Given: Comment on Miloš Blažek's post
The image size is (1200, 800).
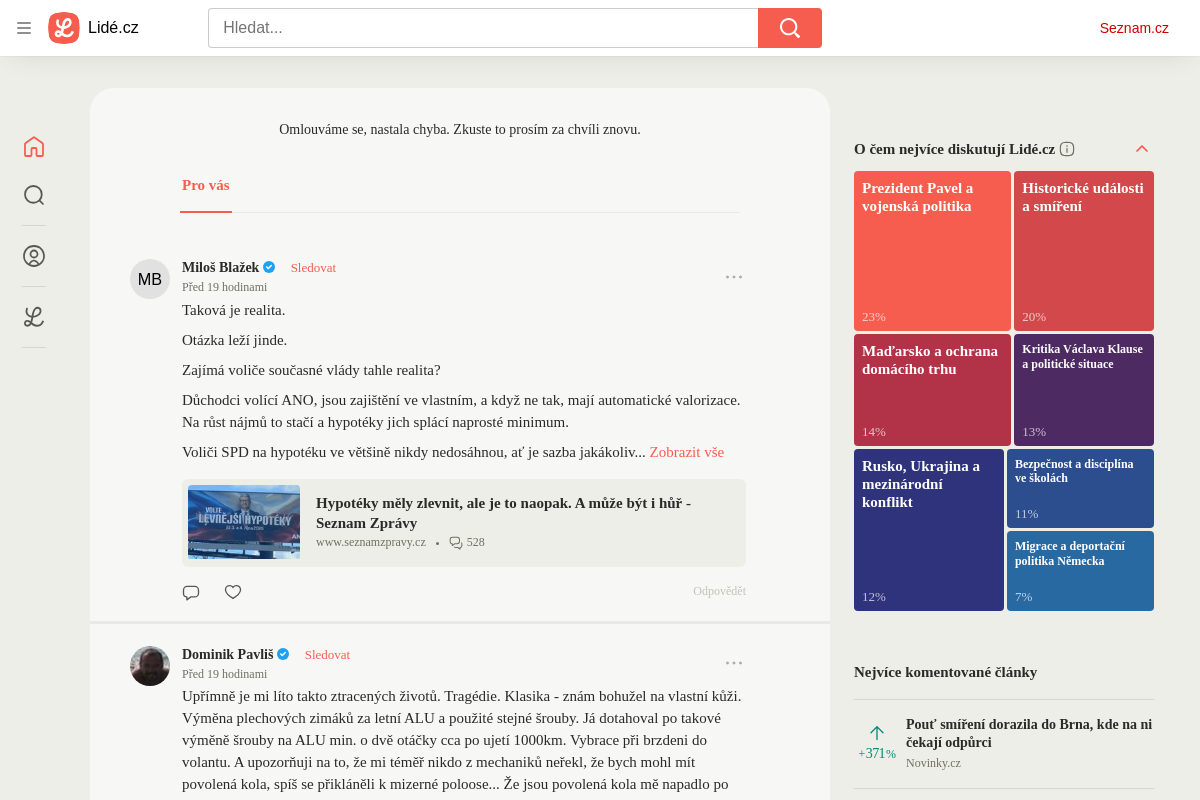Looking at the screenshot, I should click(191, 592).
